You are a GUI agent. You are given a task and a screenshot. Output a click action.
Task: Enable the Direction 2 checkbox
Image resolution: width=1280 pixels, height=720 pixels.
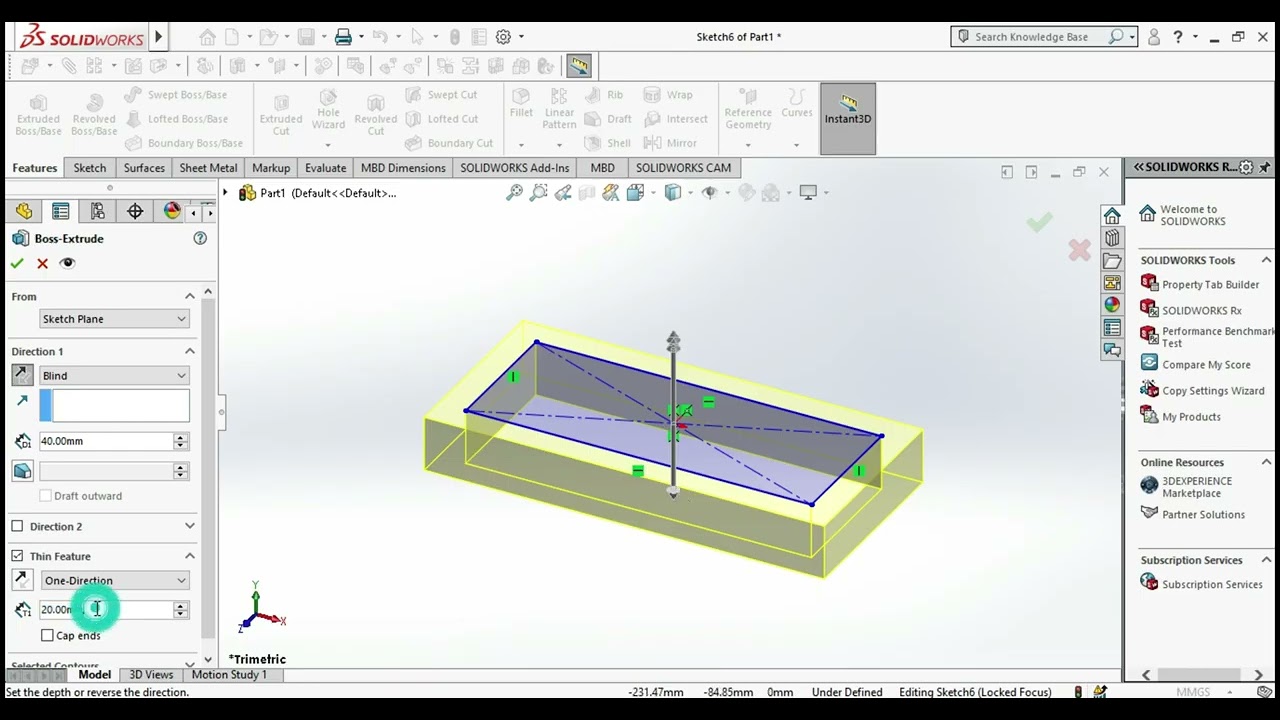click(17, 526)
